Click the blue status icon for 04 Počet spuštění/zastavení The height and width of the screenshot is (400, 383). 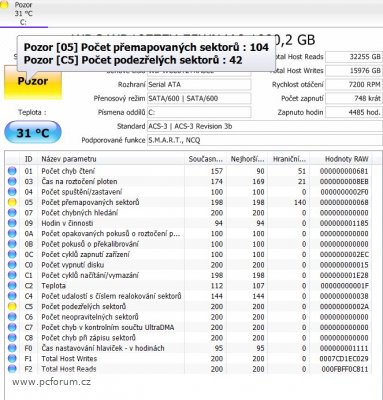coord(12,192)
